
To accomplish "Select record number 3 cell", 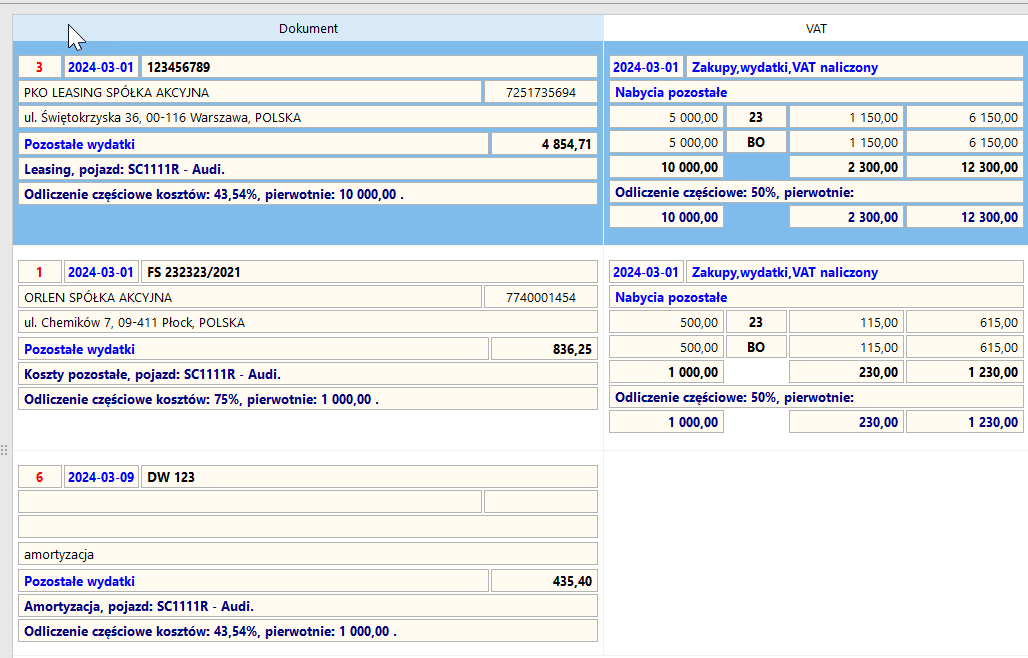I will [x=39, y=67].
